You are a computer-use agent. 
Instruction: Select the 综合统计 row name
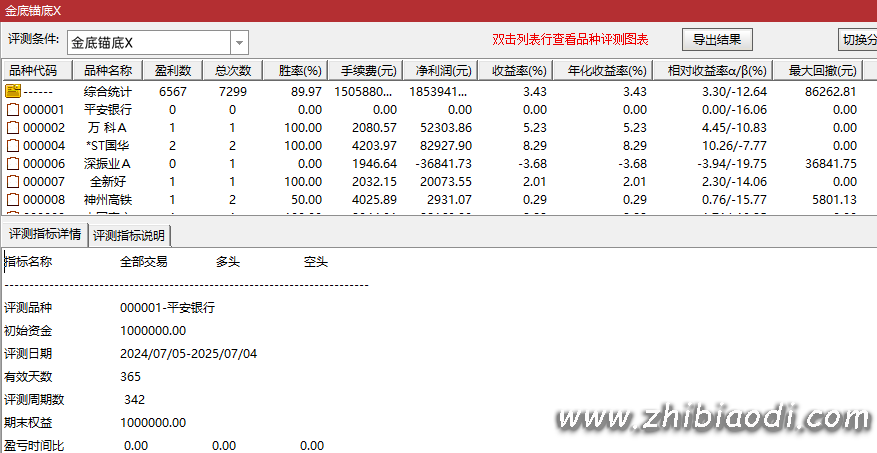point(107,91)
